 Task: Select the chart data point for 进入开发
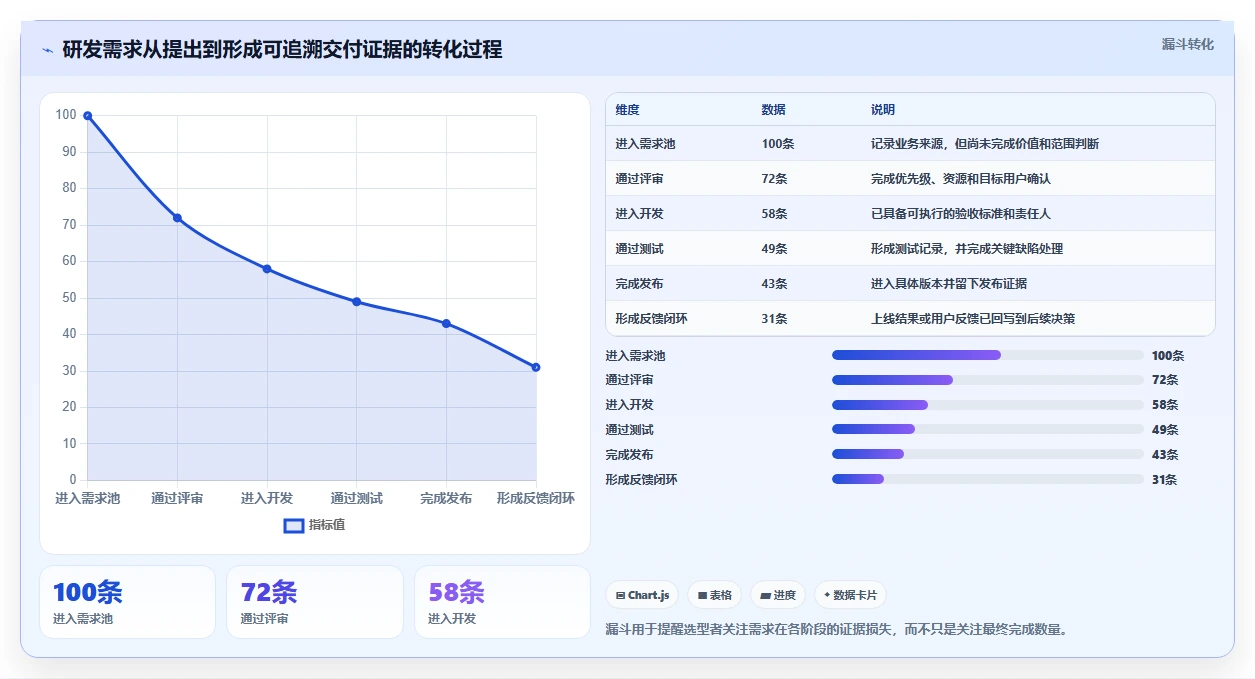pyautogui.click(x=267, y=269)
